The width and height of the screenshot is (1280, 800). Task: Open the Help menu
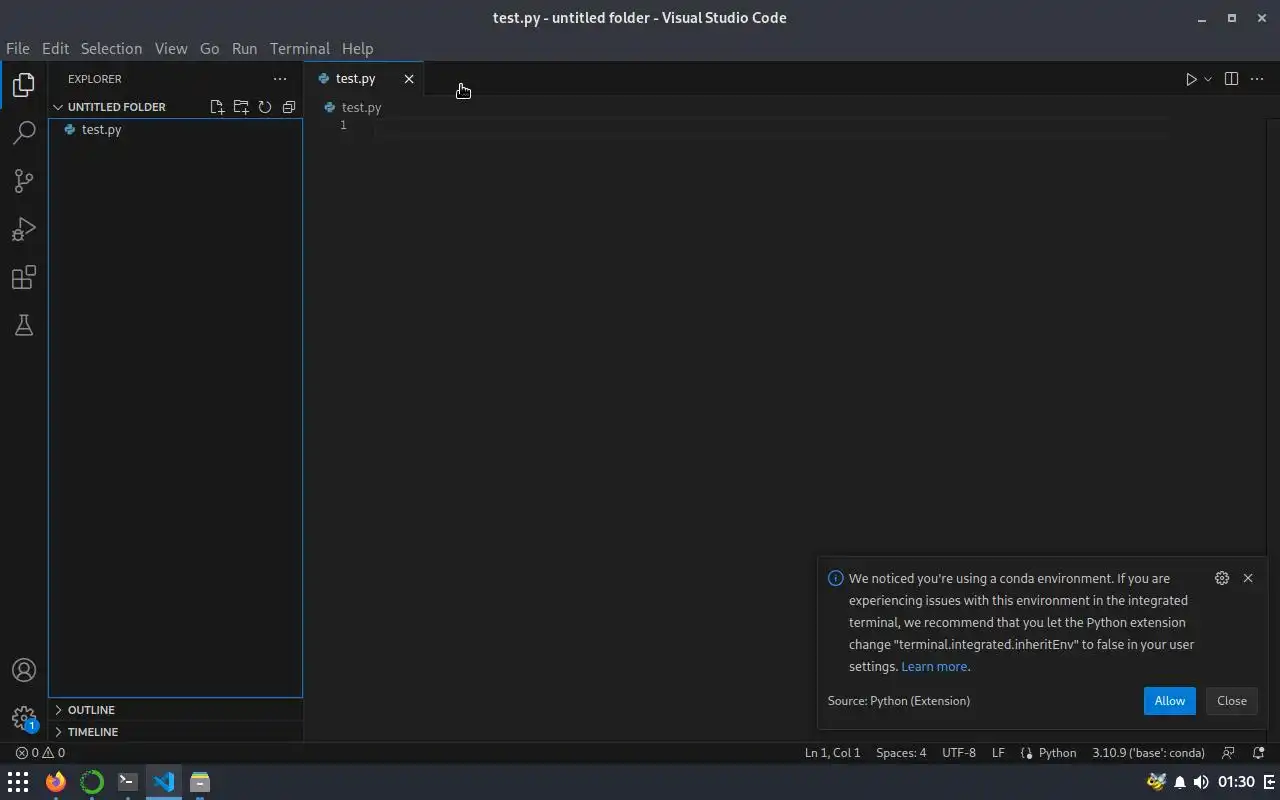(x=357, y=48)
